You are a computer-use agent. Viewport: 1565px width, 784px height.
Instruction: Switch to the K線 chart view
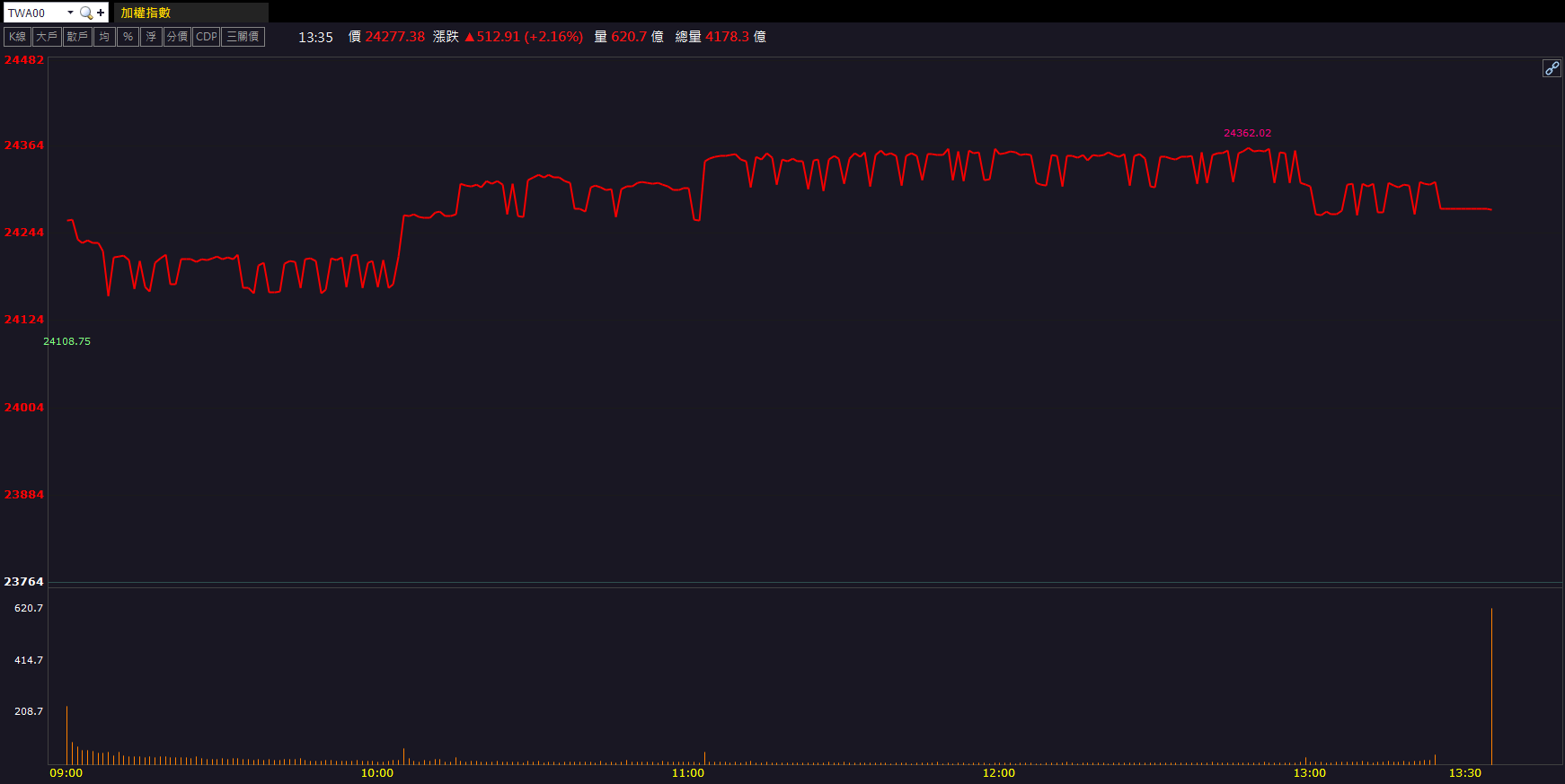pos(18,37)
